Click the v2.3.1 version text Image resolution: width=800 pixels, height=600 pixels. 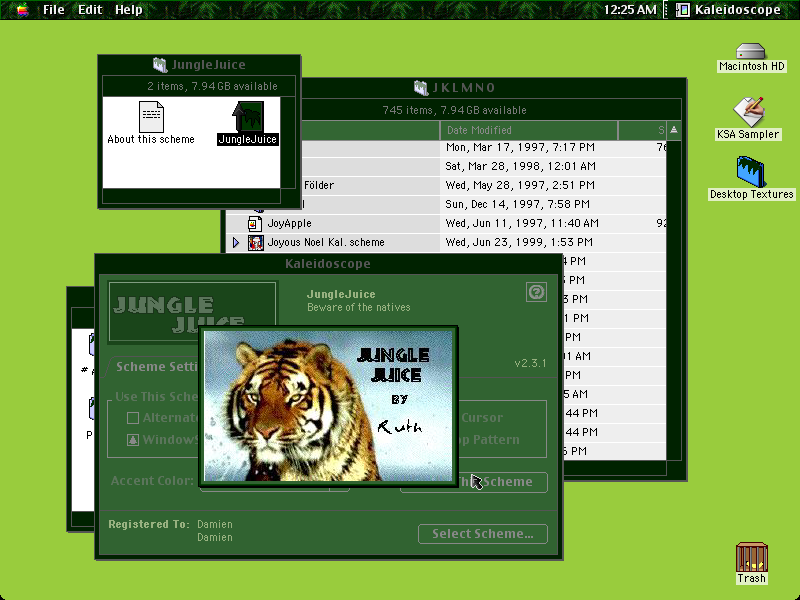(530, 363)
